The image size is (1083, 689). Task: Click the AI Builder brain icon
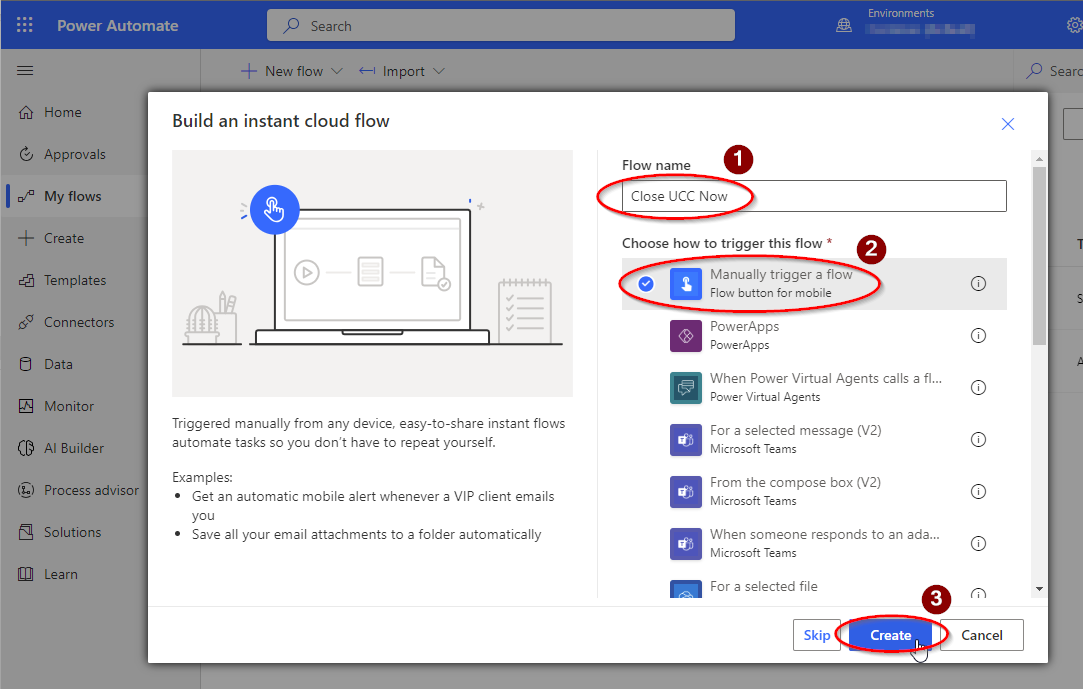point(26,448)
